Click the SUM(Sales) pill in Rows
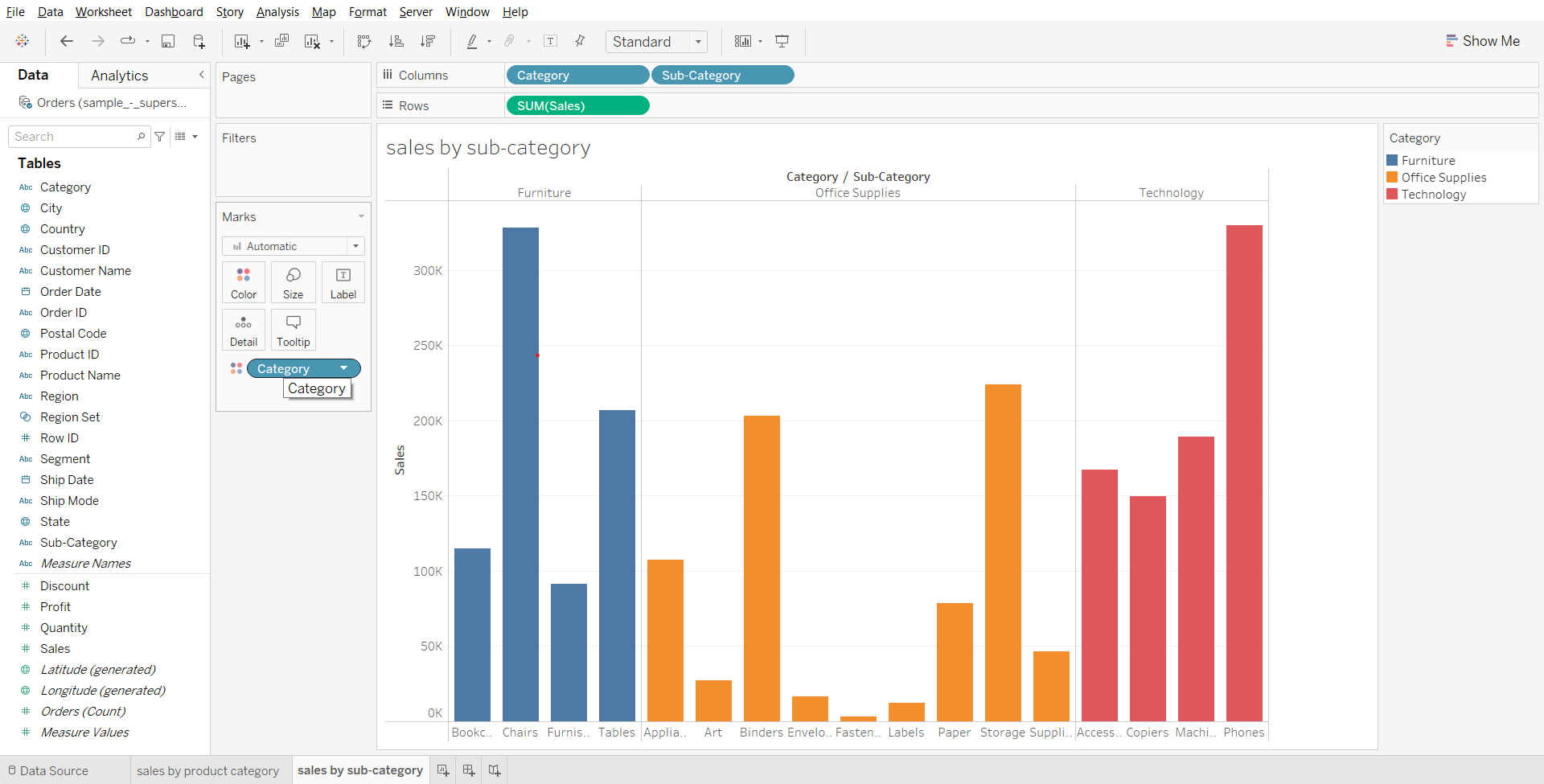The height and width of the screenshot is (784, 1544). click(577, 106)
